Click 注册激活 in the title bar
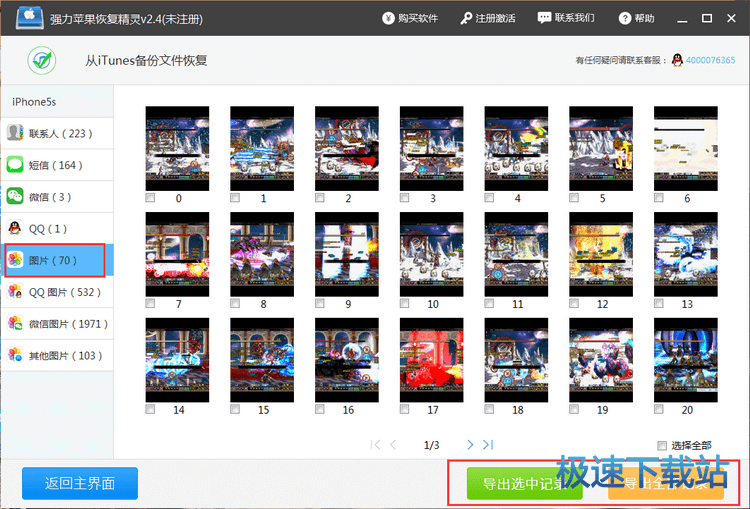This screenshot has width=750, height=509. coord(496,19)
